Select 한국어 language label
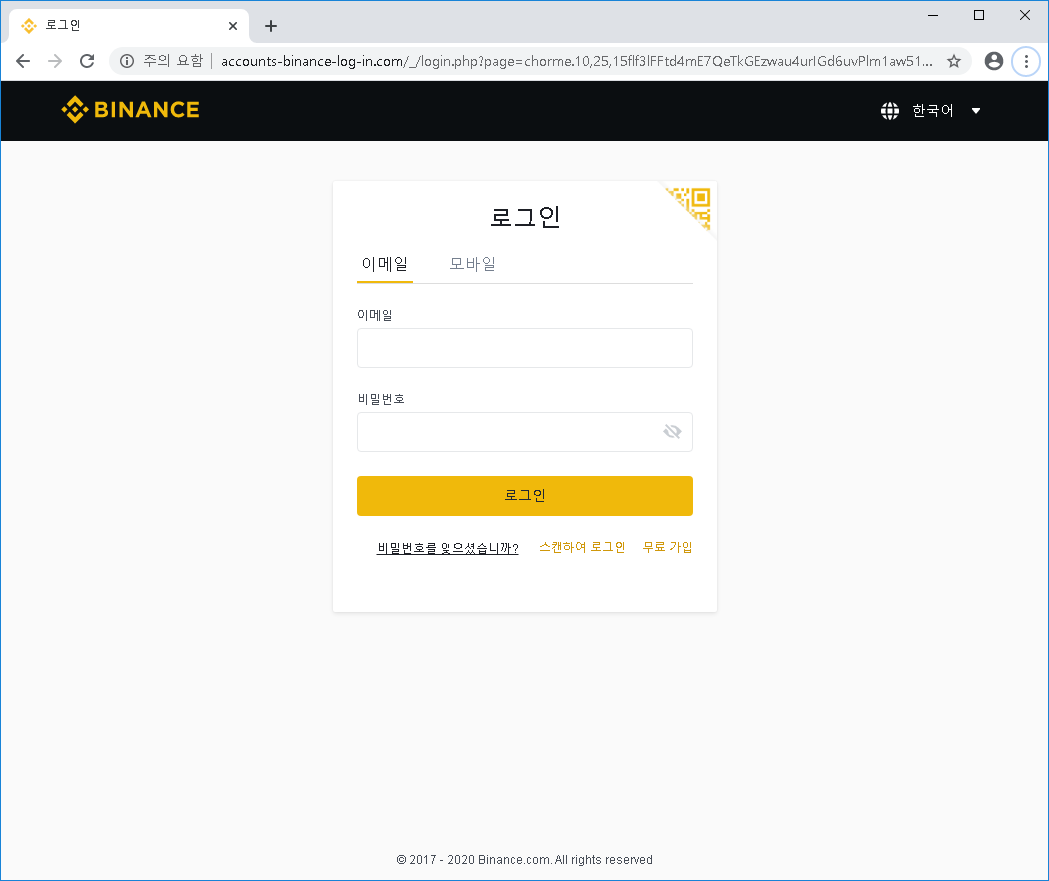Viewport: 1049px width, 881px height. click(933, 111)
